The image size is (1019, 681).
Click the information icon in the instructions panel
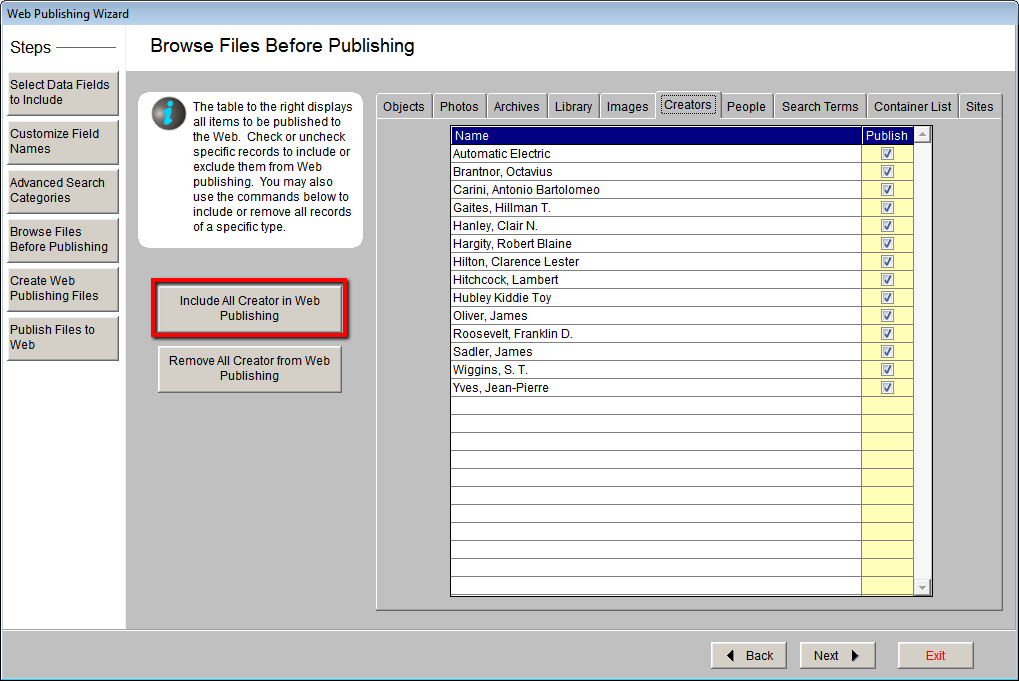click(168, 113)
